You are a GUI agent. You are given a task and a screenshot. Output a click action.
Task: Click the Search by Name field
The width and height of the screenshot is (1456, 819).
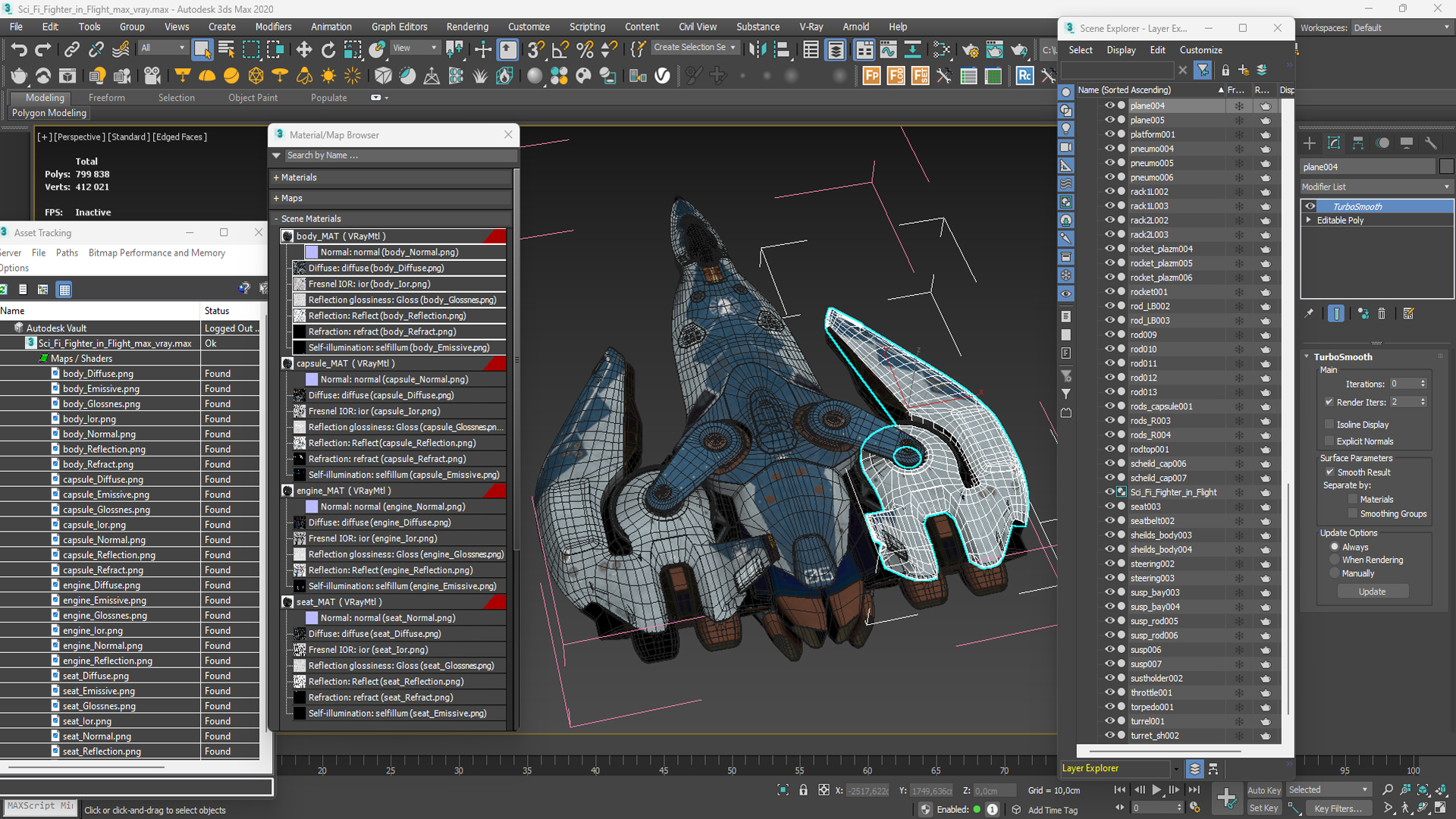tap(400, 155)
